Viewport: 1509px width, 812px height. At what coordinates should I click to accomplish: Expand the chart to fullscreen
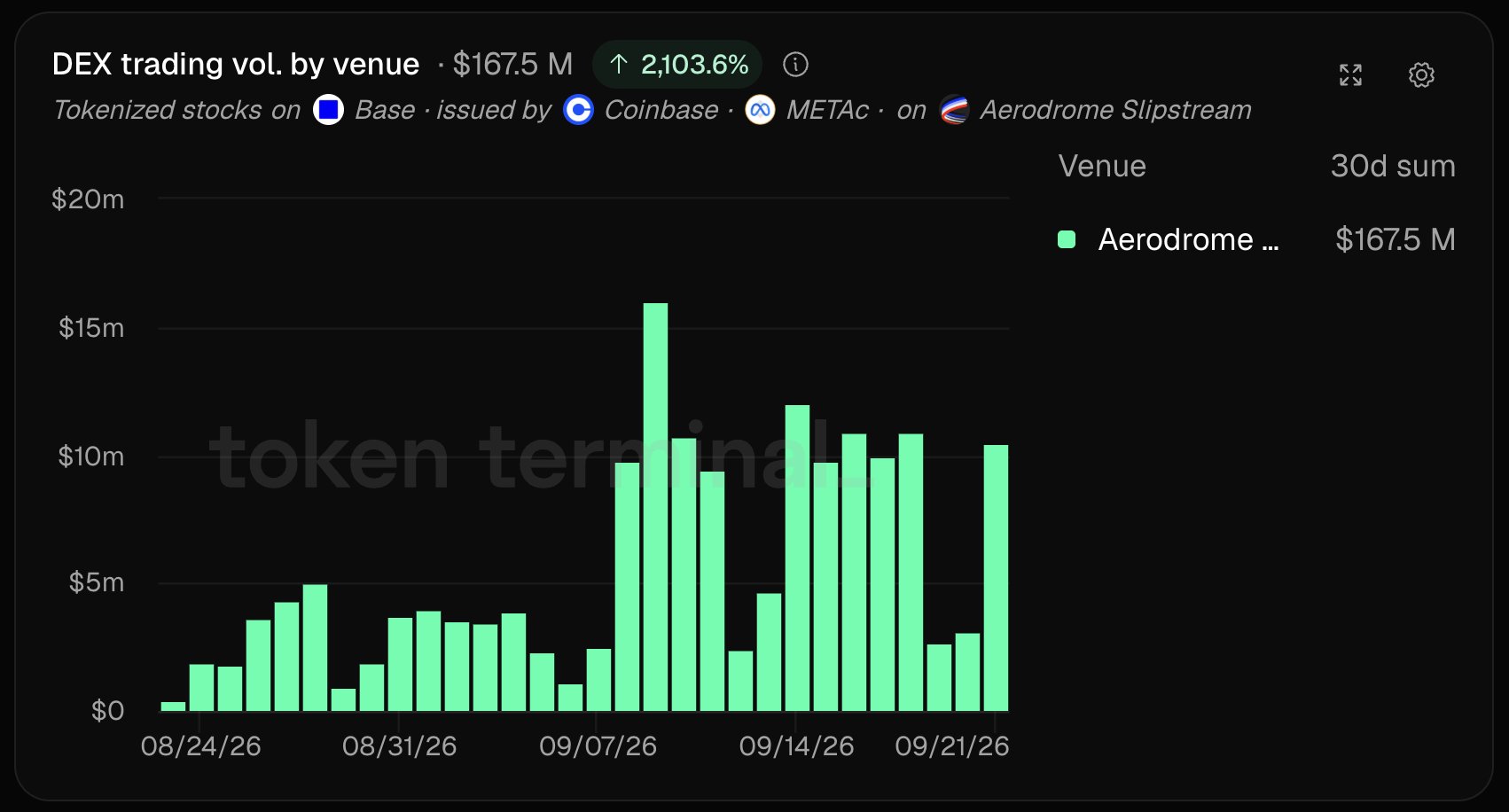1350,75
